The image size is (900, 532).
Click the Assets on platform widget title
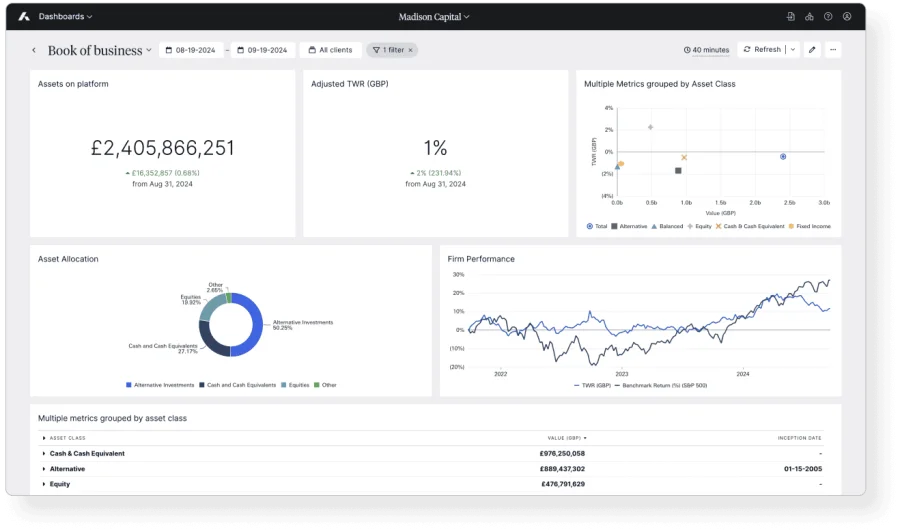pyautogui.click(x=73, y=84)
